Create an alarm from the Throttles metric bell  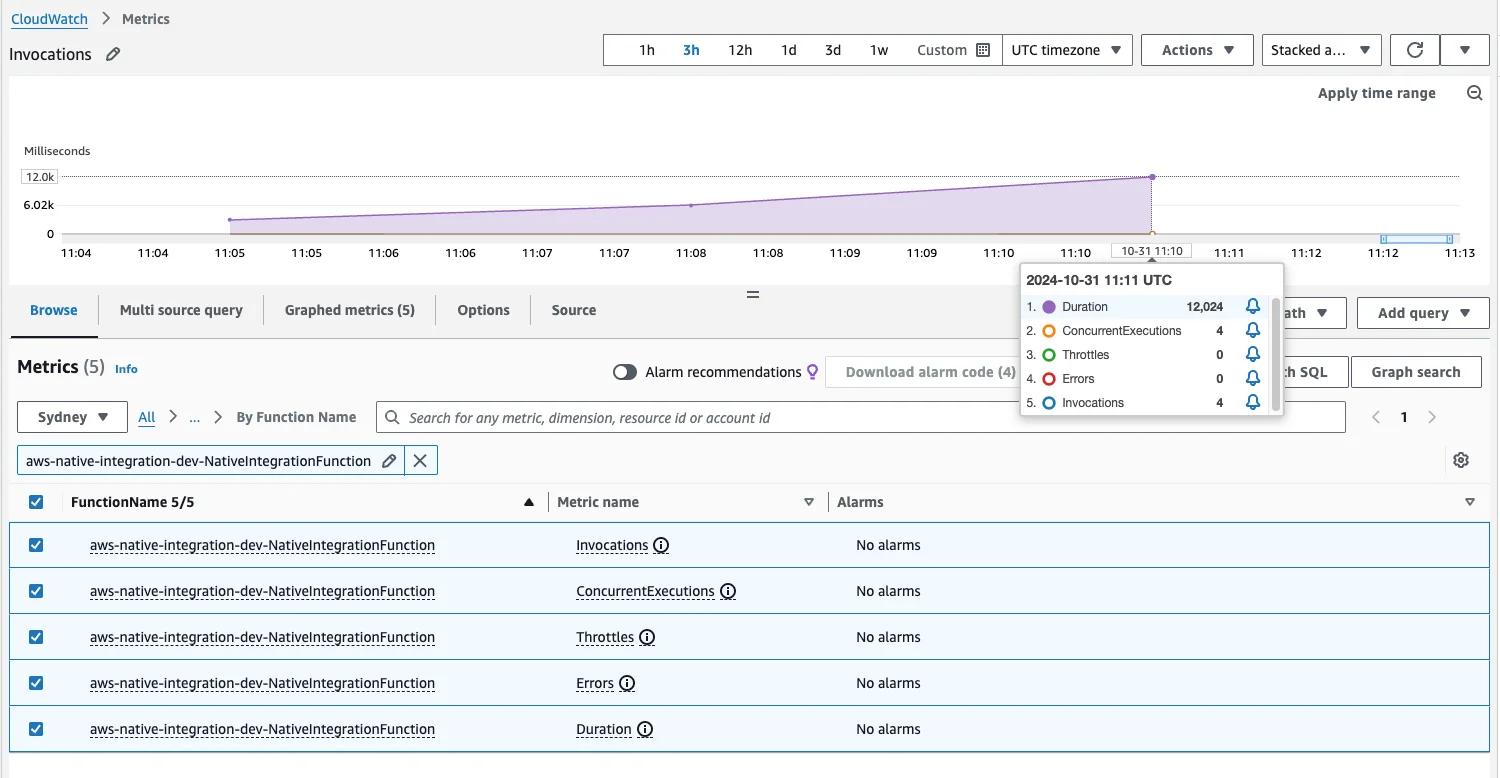pos(1253,354)
